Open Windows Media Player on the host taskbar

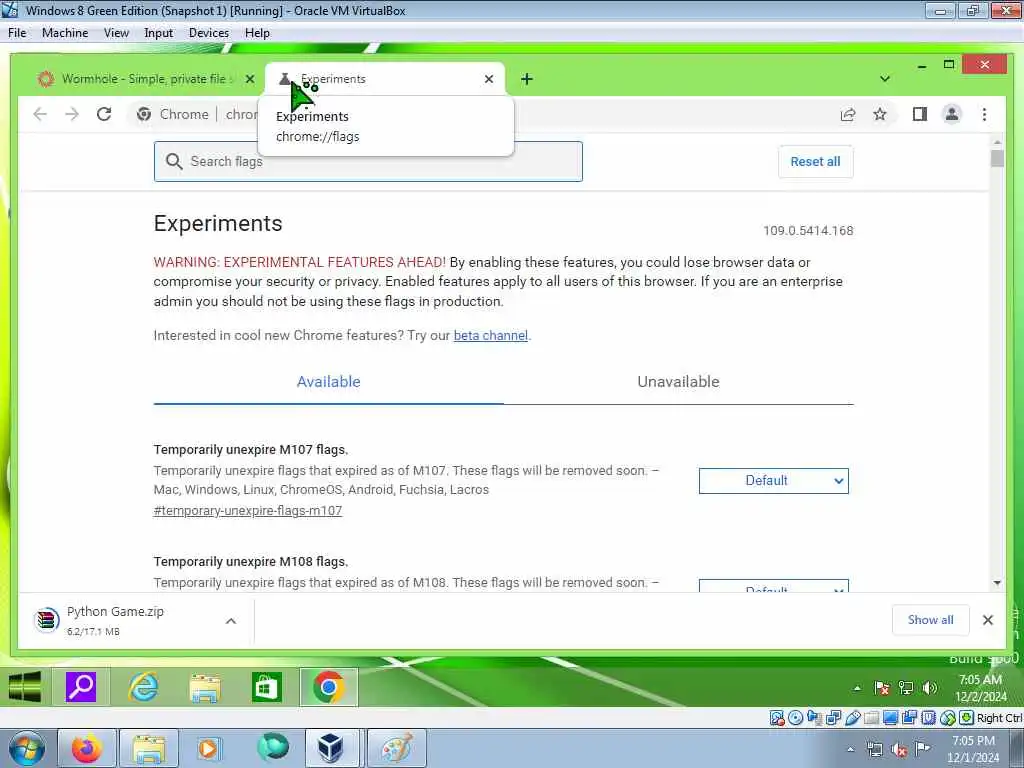pyautogui.click(x=209, y=748)
